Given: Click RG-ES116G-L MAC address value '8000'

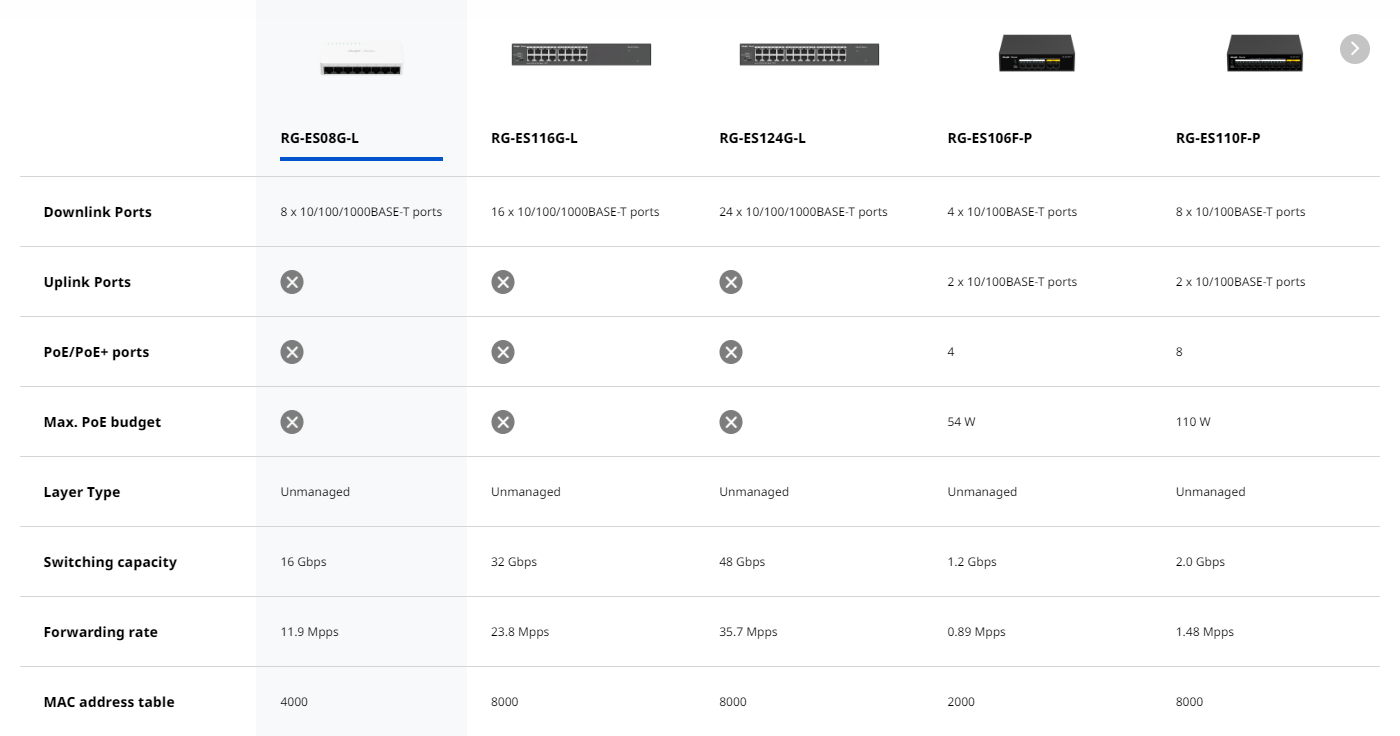Looking at the screenshot, I should click(x=505, y=702).
